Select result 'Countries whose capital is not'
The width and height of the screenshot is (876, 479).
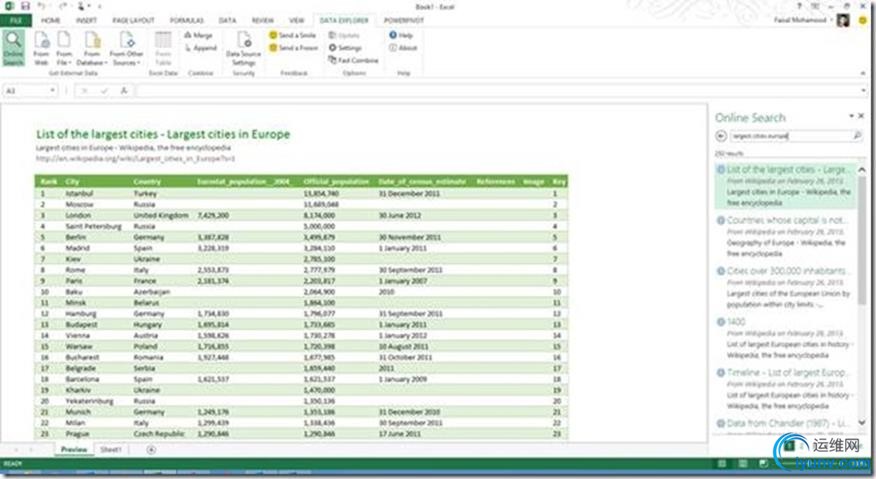click(x=784, y=236)
